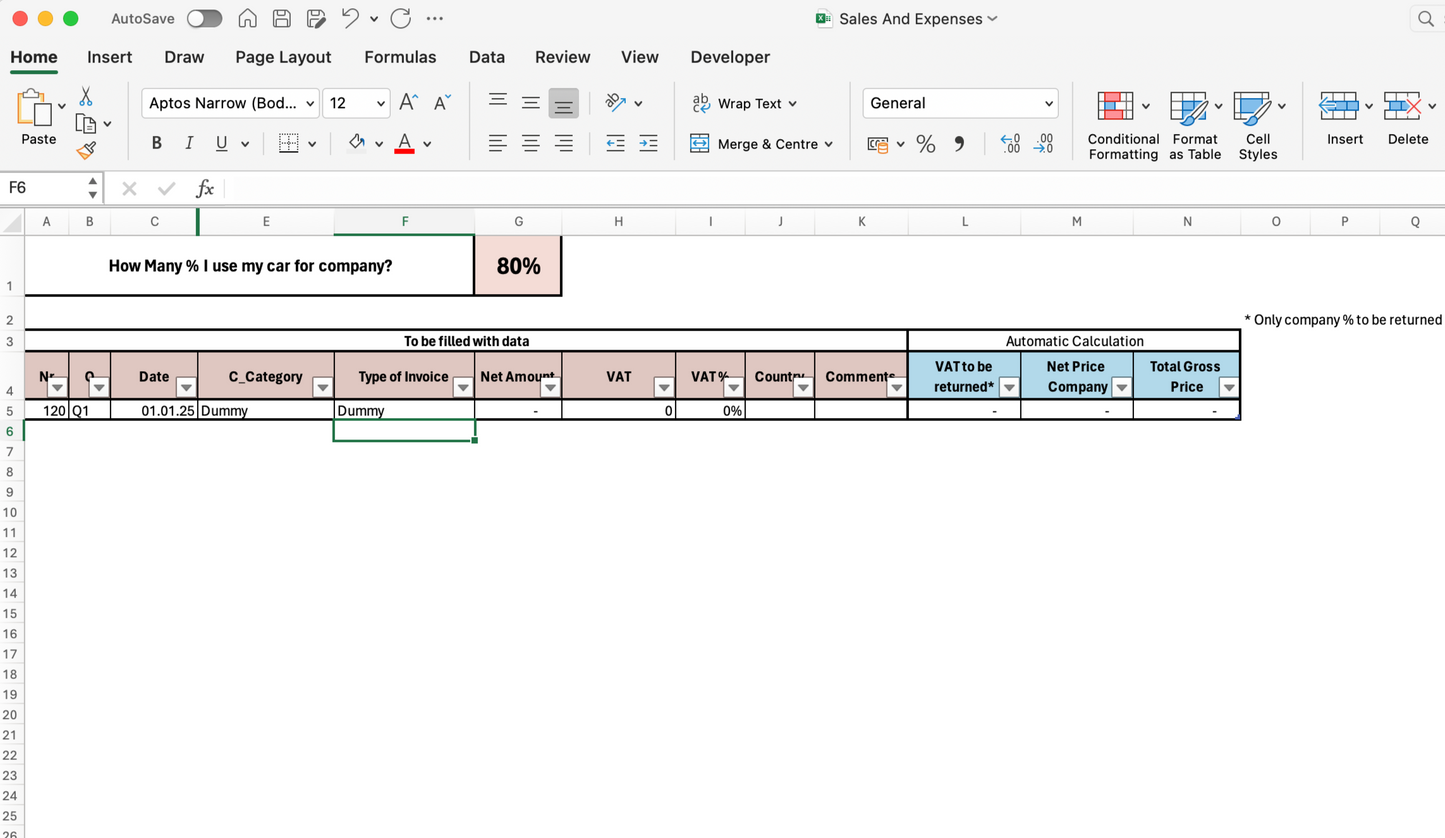Image resolution: width=1445 pixels, height=838 pixels.
Task: Toggle Italic formatting
Action: pos(189,144)
